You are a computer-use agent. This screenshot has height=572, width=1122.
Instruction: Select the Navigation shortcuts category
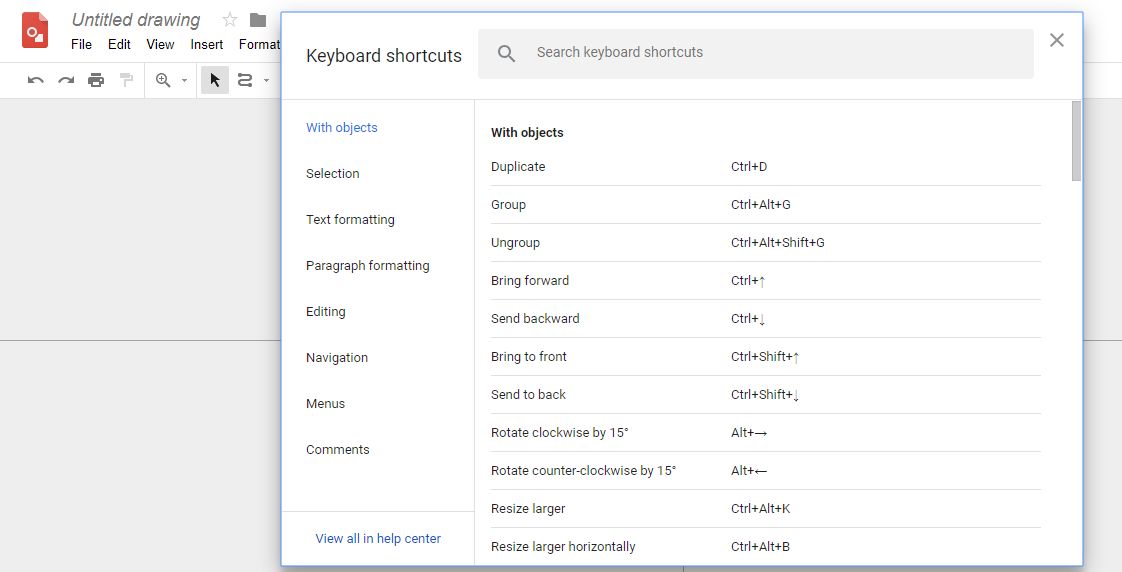pyautogui.click(x=337, y=358)
